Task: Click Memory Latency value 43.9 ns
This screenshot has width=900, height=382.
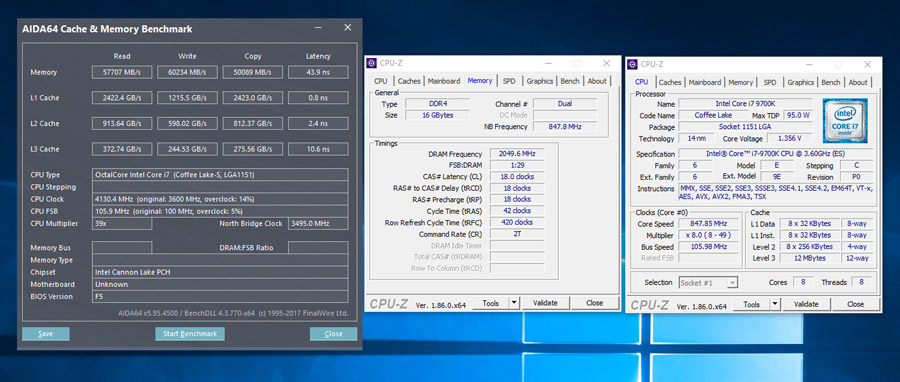Action: (318, 72)
